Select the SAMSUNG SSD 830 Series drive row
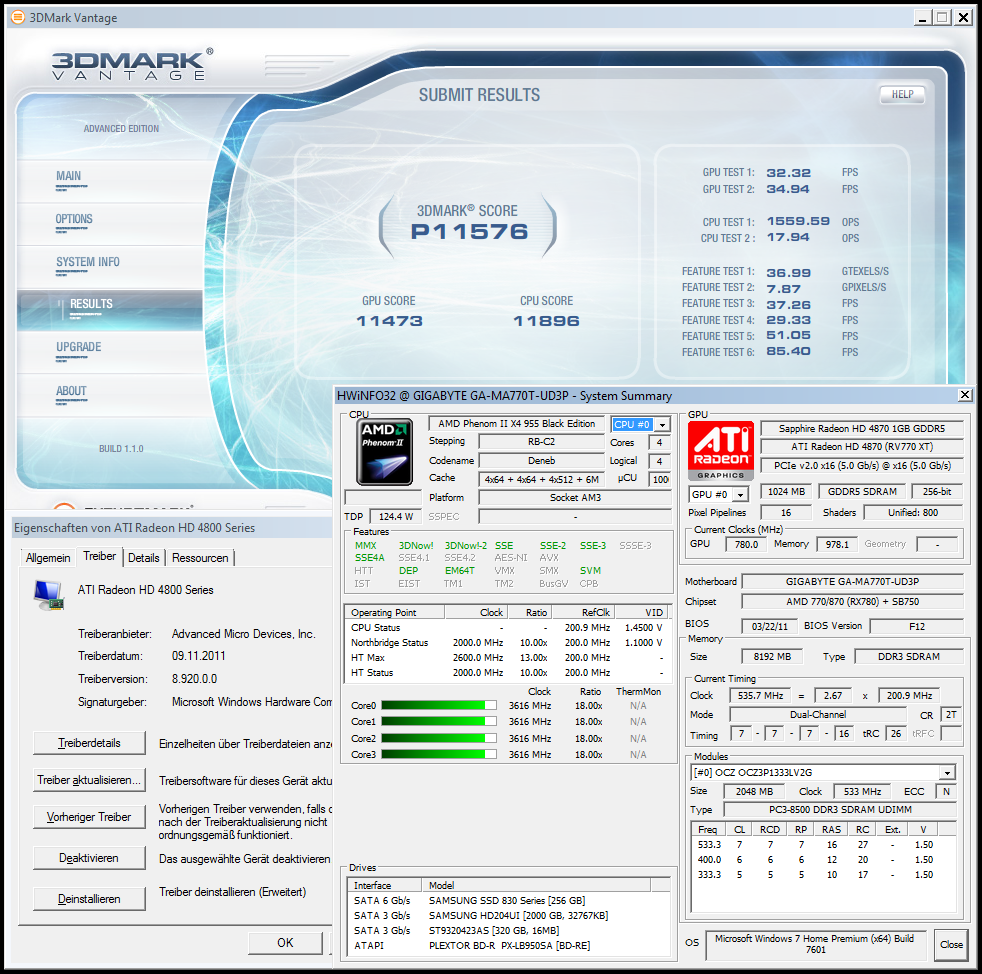The width and height of the screenshot is (982, 974). click(x=509, y=901)
